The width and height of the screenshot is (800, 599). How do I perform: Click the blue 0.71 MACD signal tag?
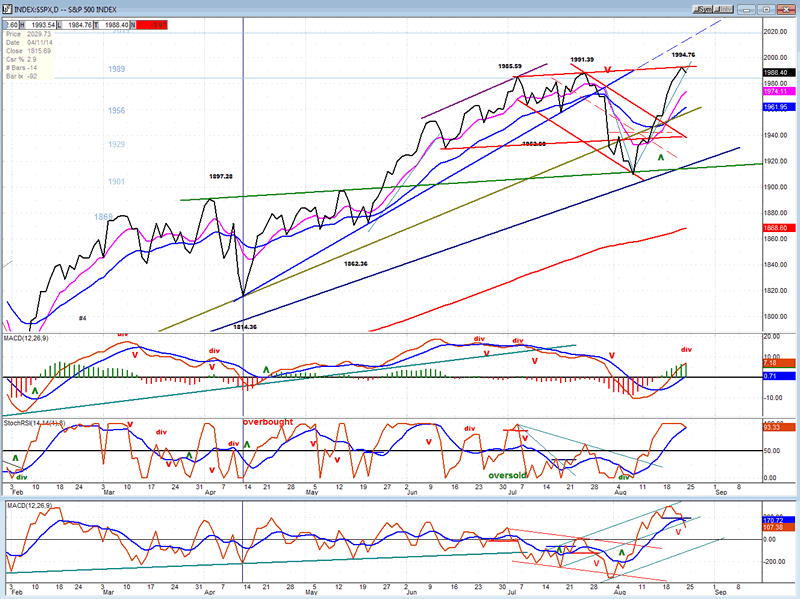[779, 376]
